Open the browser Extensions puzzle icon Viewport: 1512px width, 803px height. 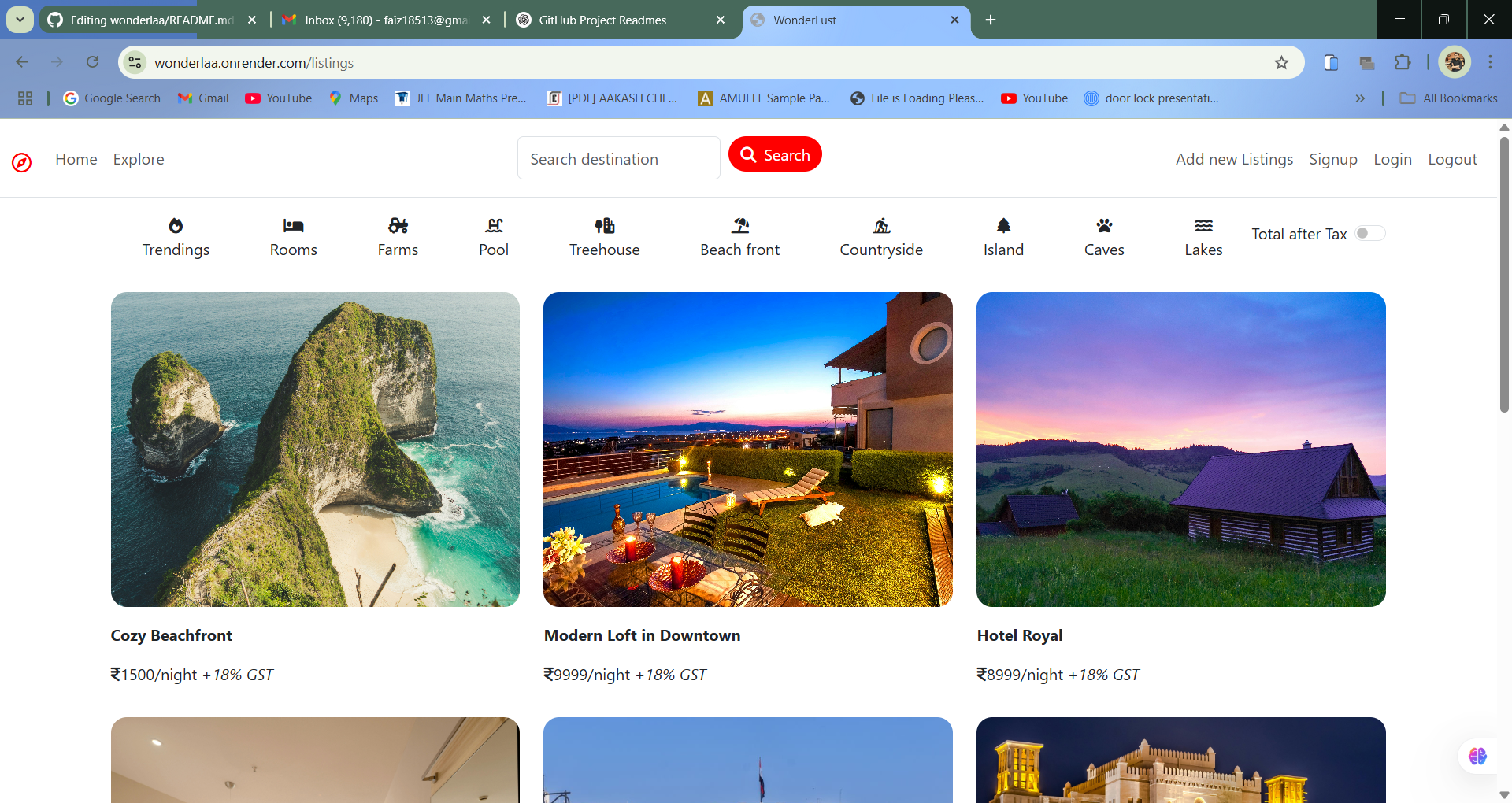[x=1403, y=63]
